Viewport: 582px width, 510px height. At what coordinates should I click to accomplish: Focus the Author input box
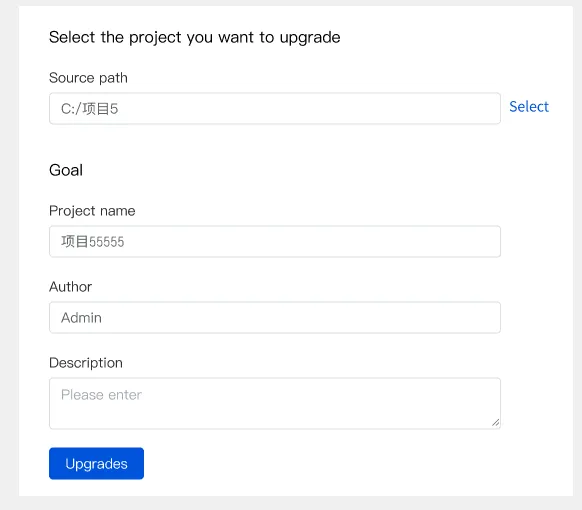pos(275,317)
